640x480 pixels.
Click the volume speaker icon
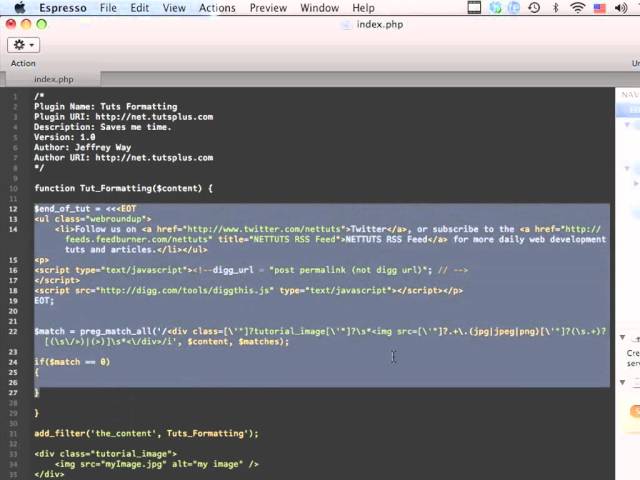coord(620,7)
